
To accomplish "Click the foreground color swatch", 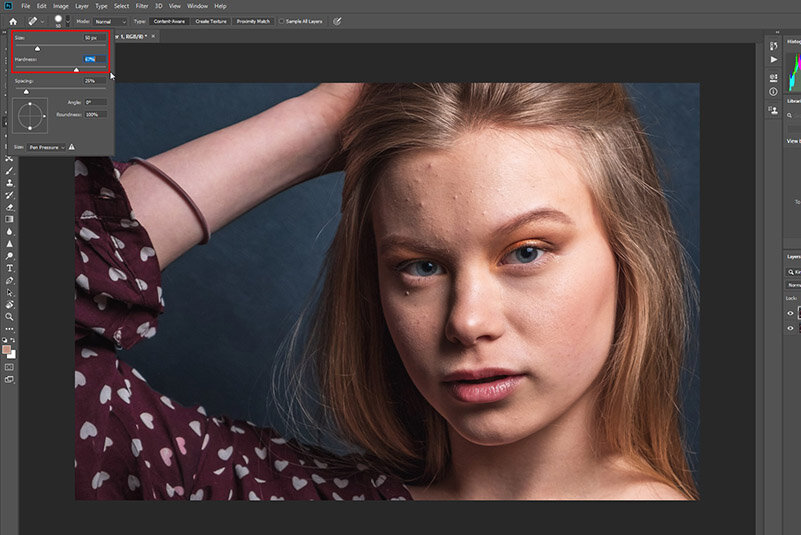I will point(7,350).
